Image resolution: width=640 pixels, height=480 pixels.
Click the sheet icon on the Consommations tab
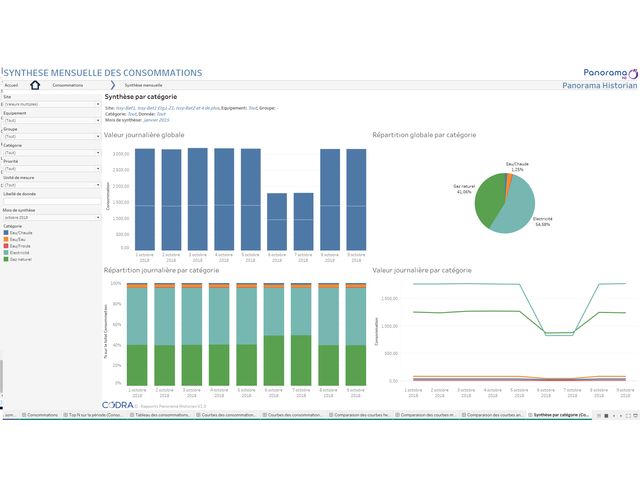click(25, 414)
